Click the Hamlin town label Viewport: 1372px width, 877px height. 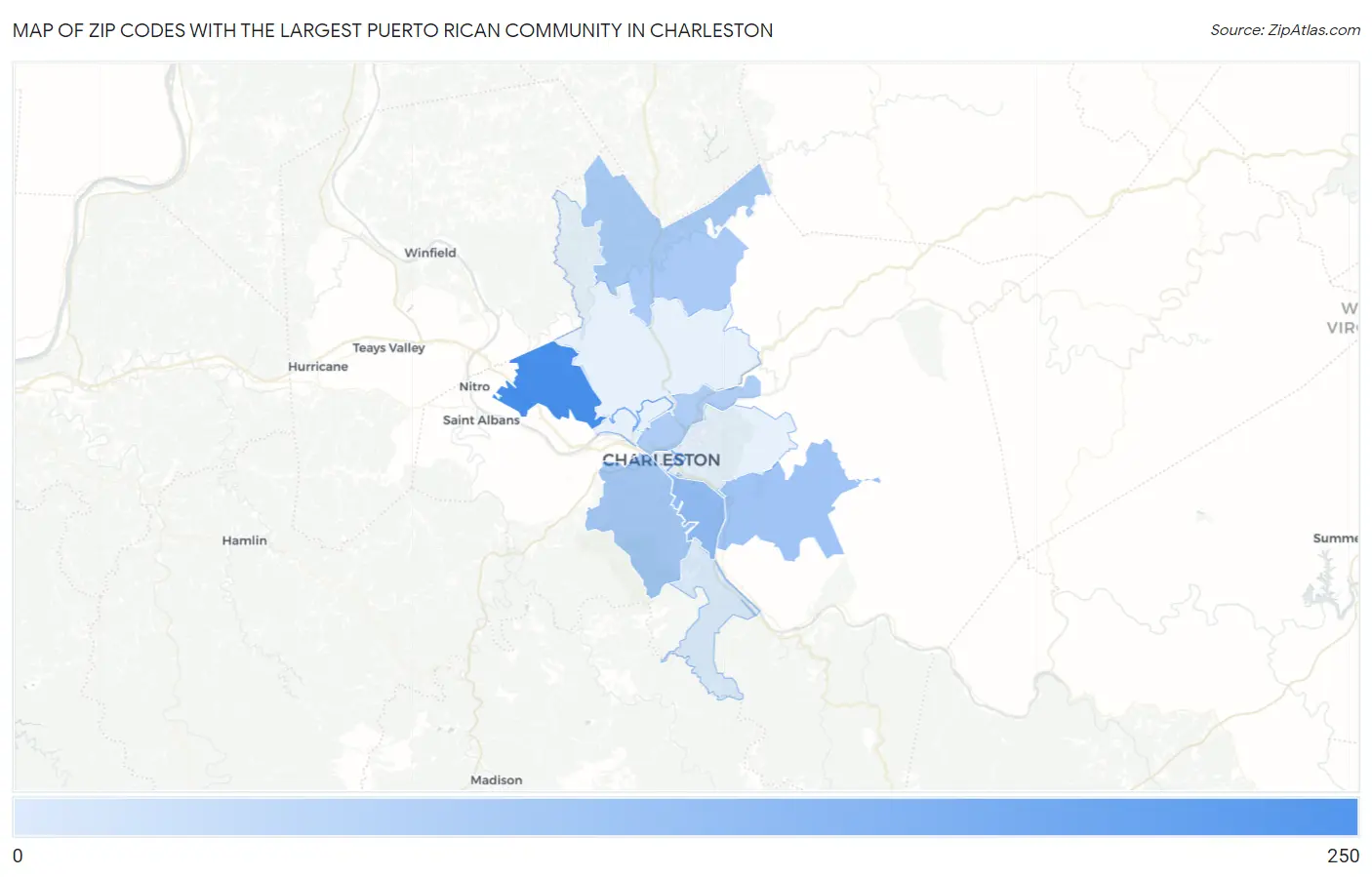pyautogui.click(x=244, y=540)
